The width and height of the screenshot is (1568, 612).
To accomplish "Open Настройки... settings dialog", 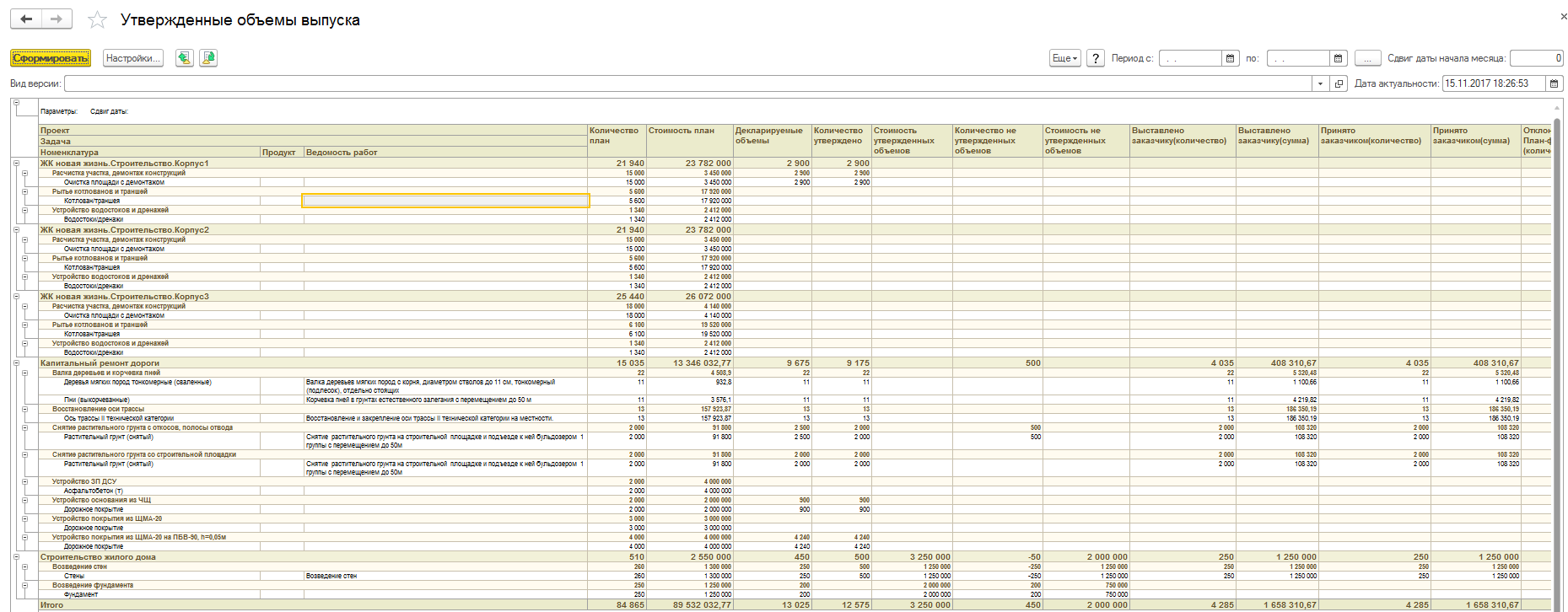I will [132, 58].
